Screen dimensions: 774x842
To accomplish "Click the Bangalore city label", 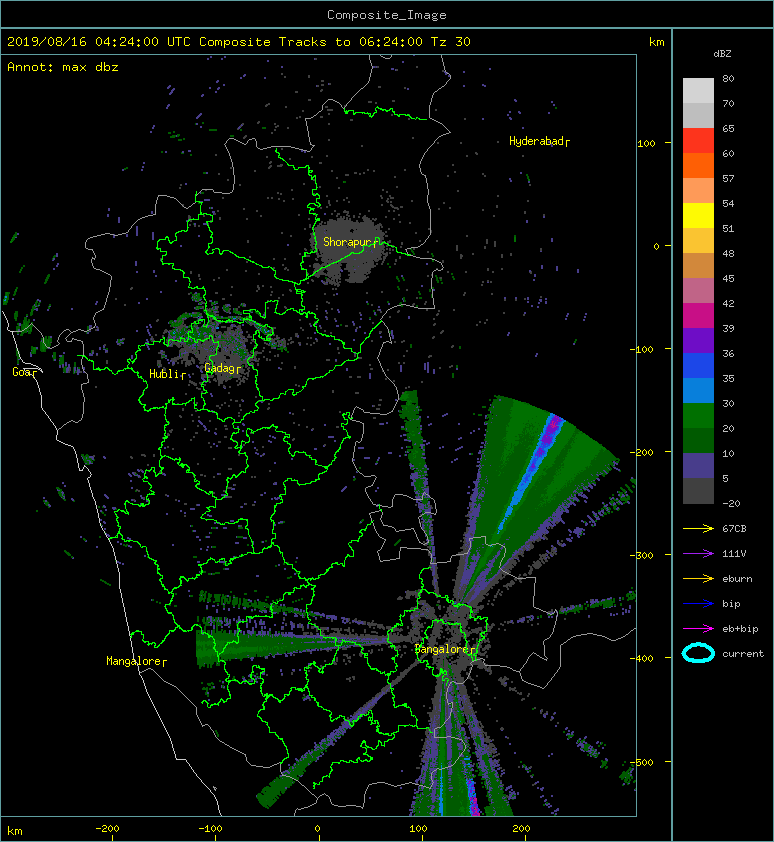I will point(445,649).
